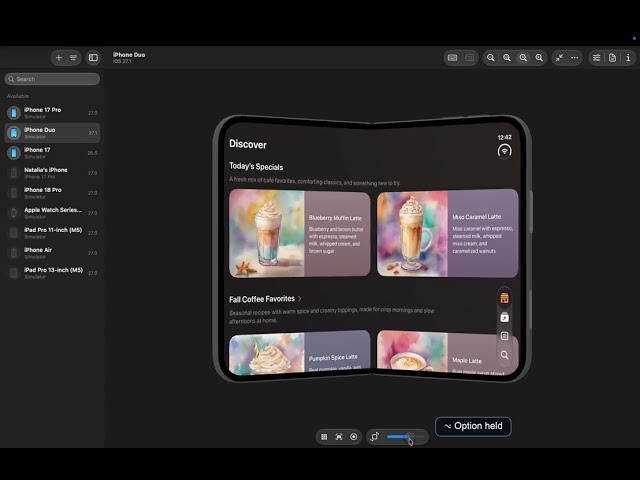Capture screenshot with viewfinder icon
Viewport: 640px width, 480px height.
pos(339,437)
